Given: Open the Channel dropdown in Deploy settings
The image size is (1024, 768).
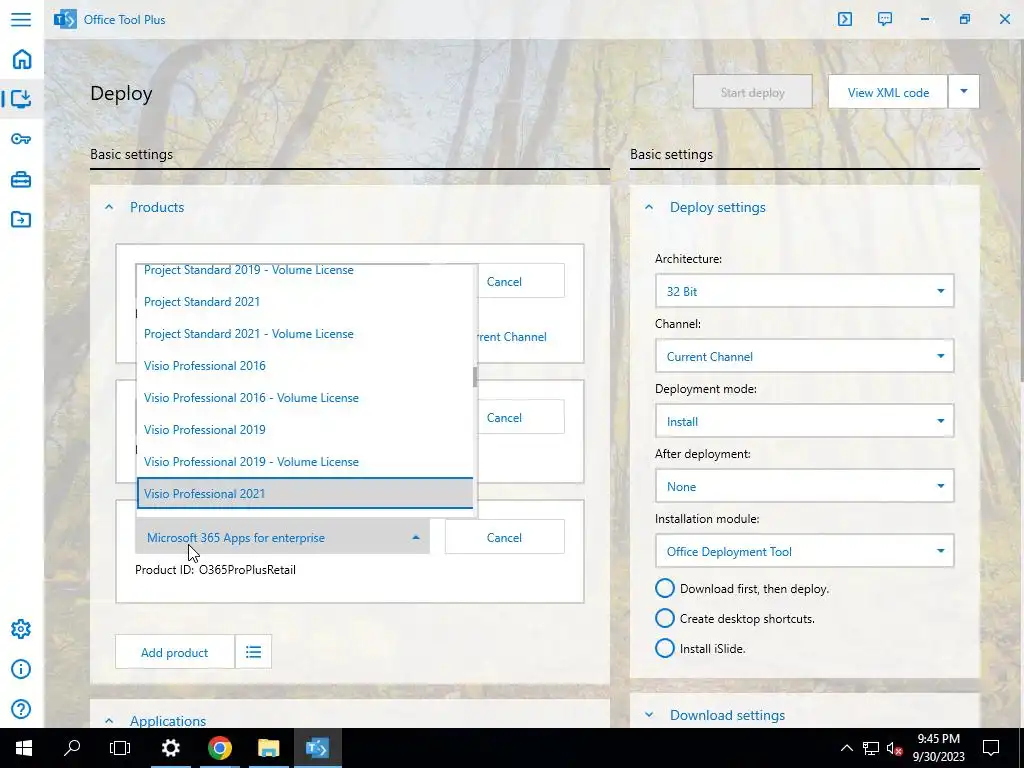Looking at the screenshot, I should click(805, 356).
